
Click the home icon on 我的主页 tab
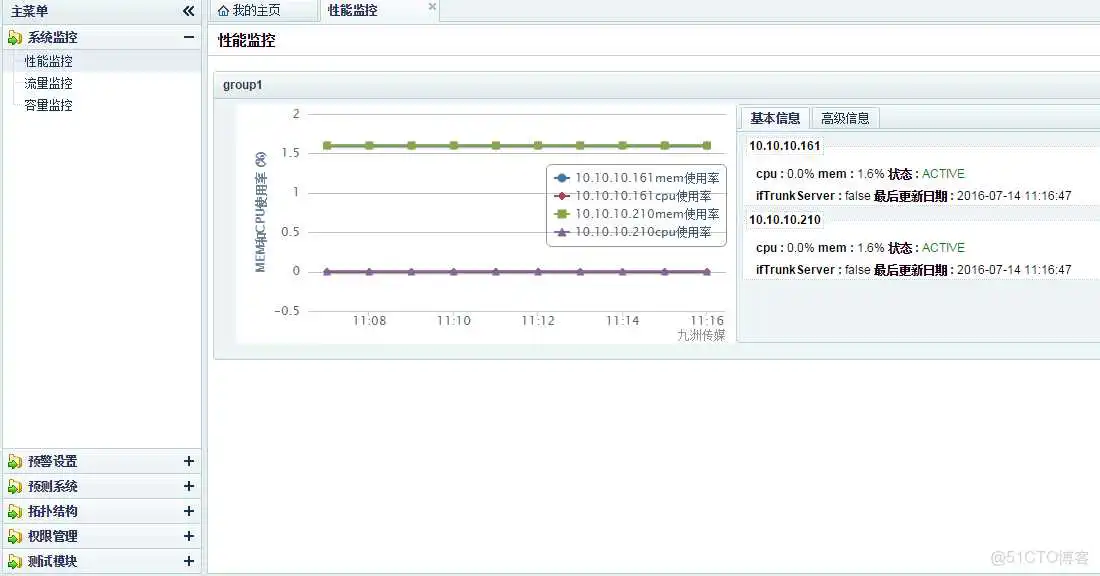[x=225, y=10]
